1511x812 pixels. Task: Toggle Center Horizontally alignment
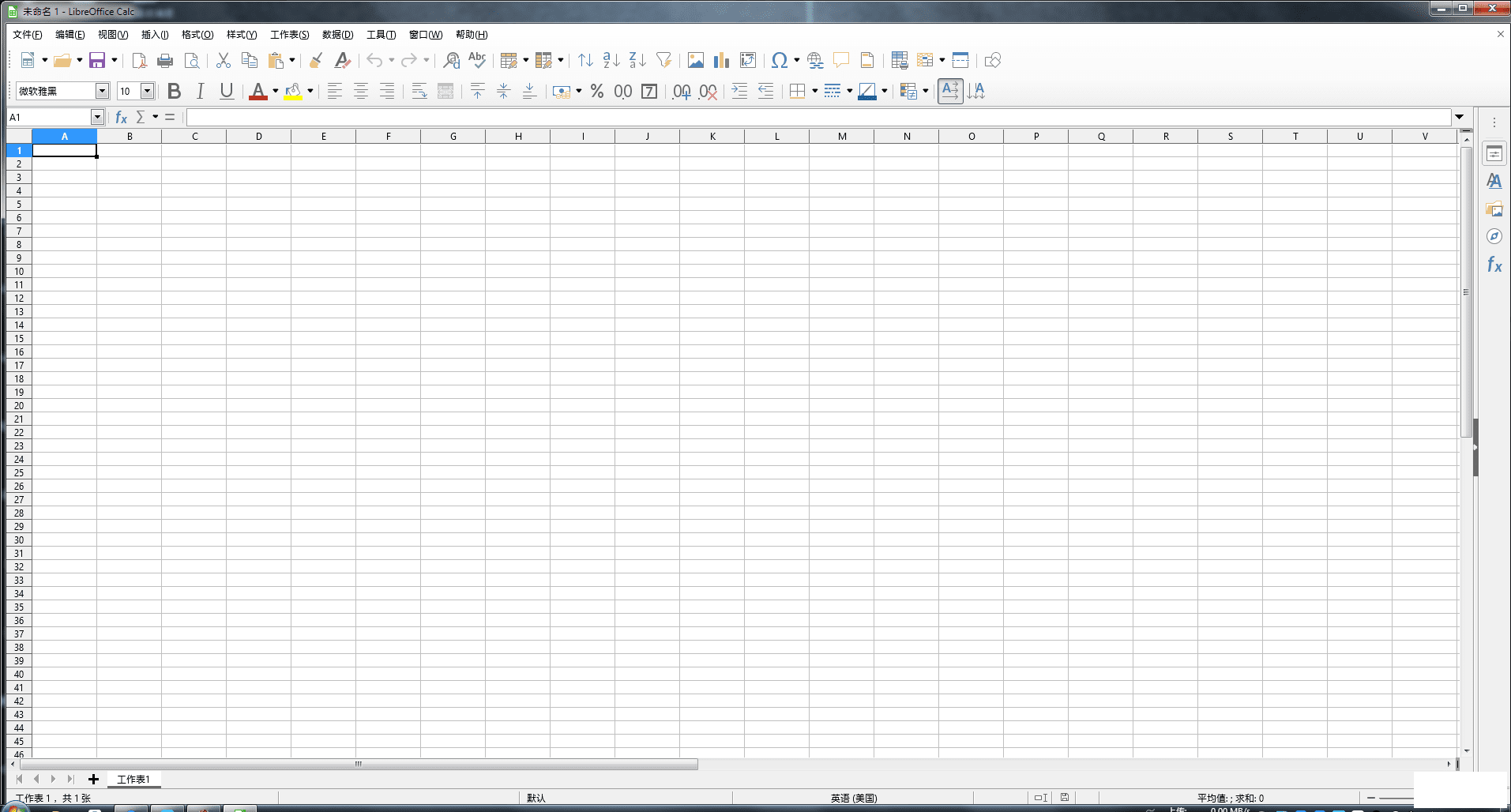(x=361, y=91)
